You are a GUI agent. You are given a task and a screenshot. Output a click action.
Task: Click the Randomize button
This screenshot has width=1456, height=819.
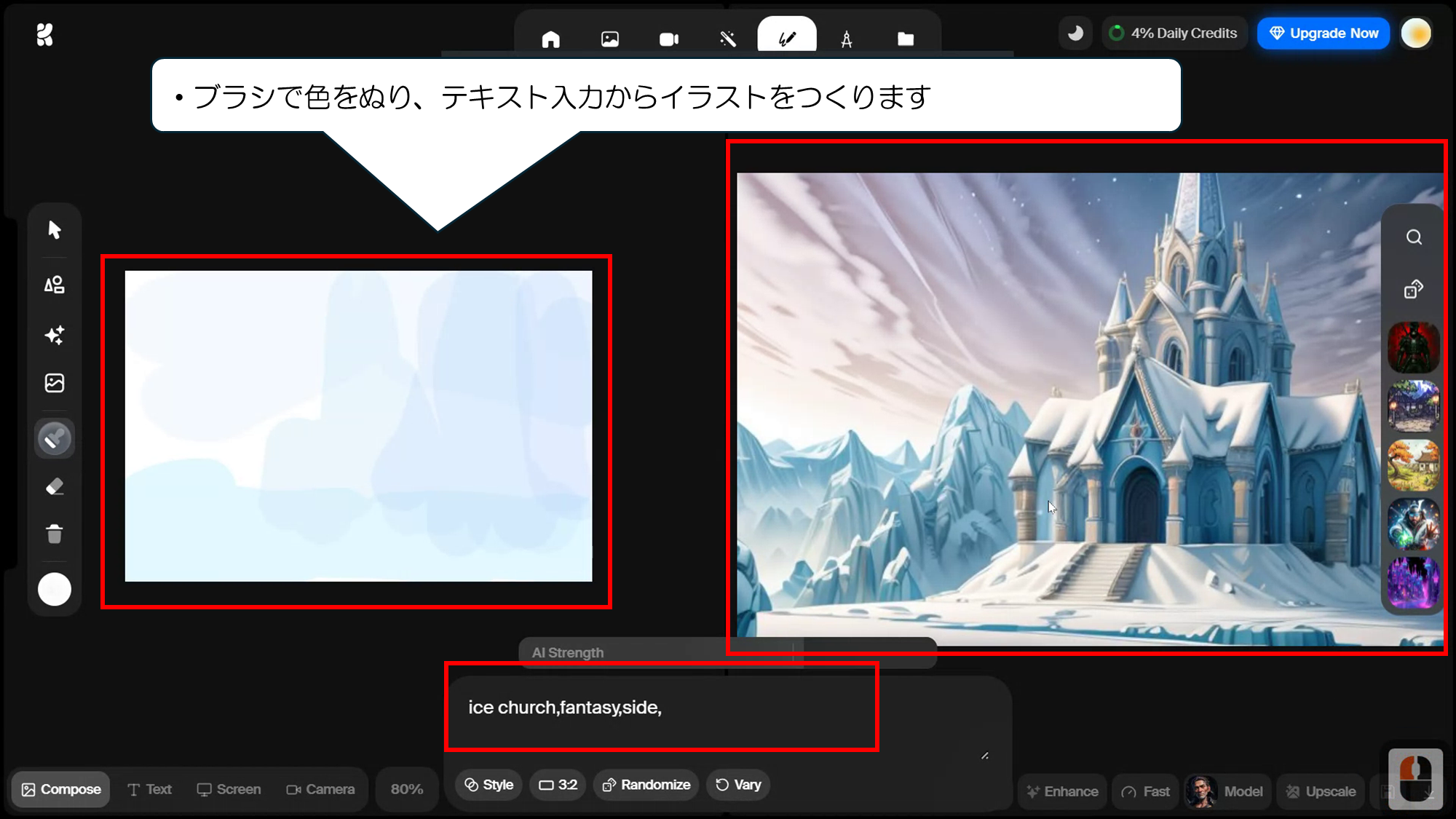[646, 785]
